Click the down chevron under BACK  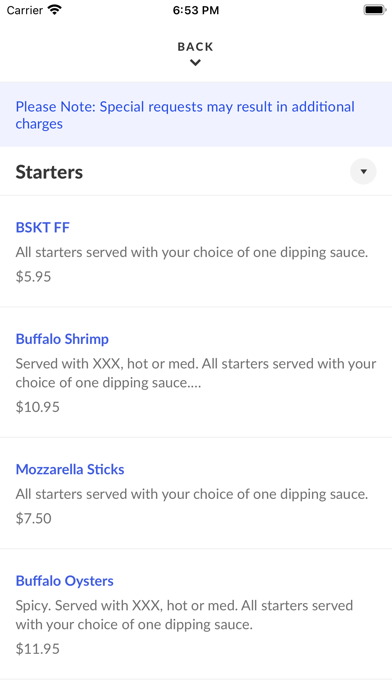(x=195, y=63)
